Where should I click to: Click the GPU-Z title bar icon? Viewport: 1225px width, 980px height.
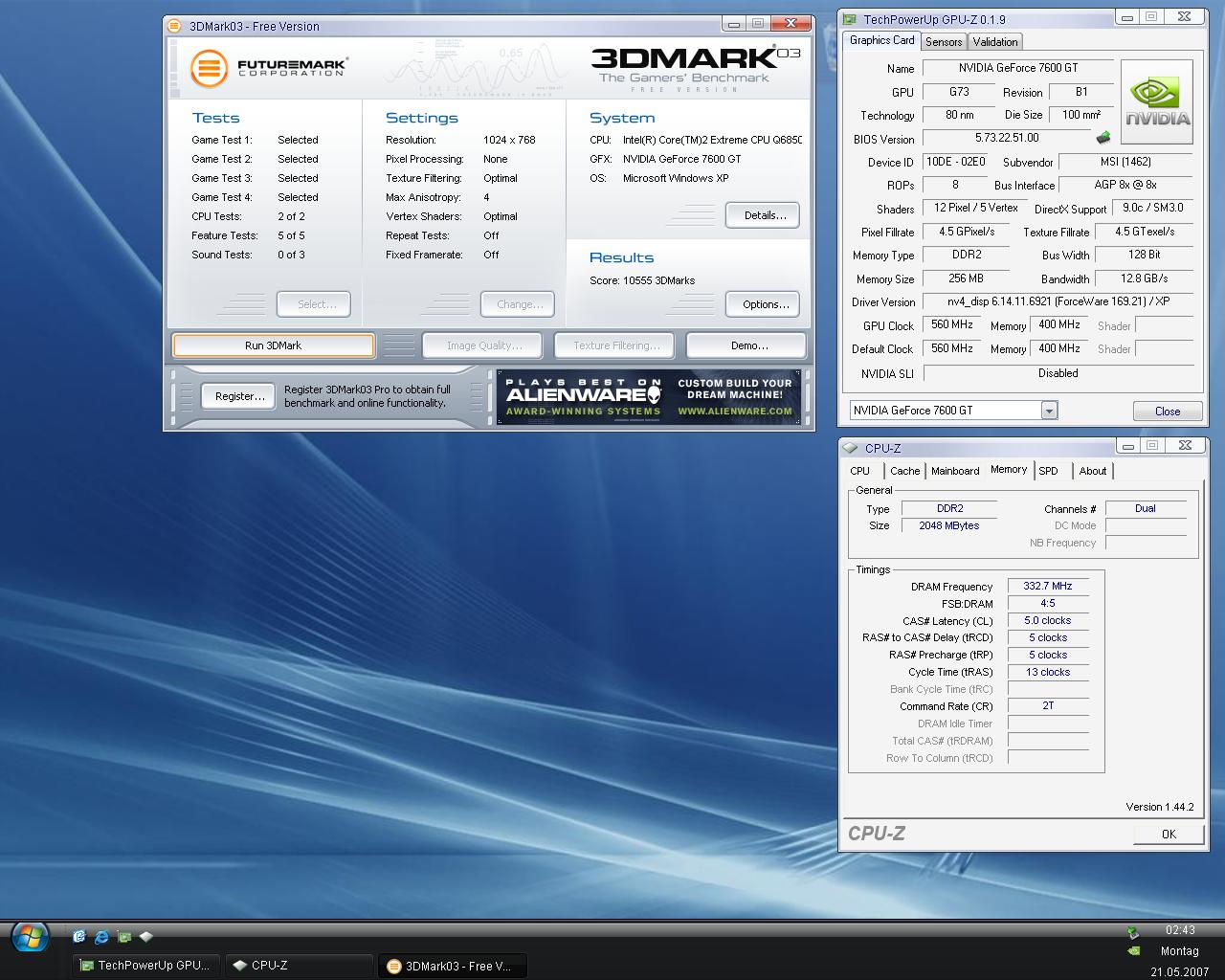[850, 18]
